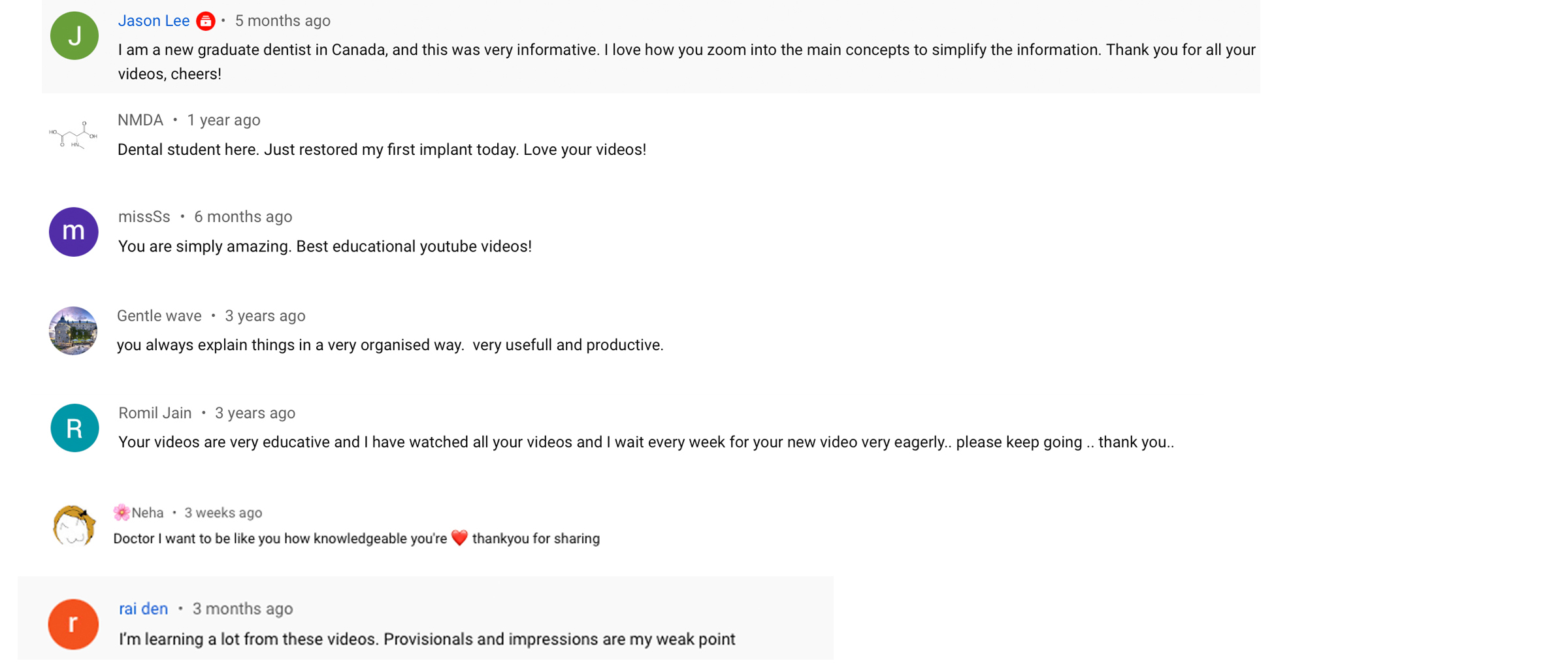Select missSs purple m avatar
Screen dimensions: 1568x663
tap(74, 232)
